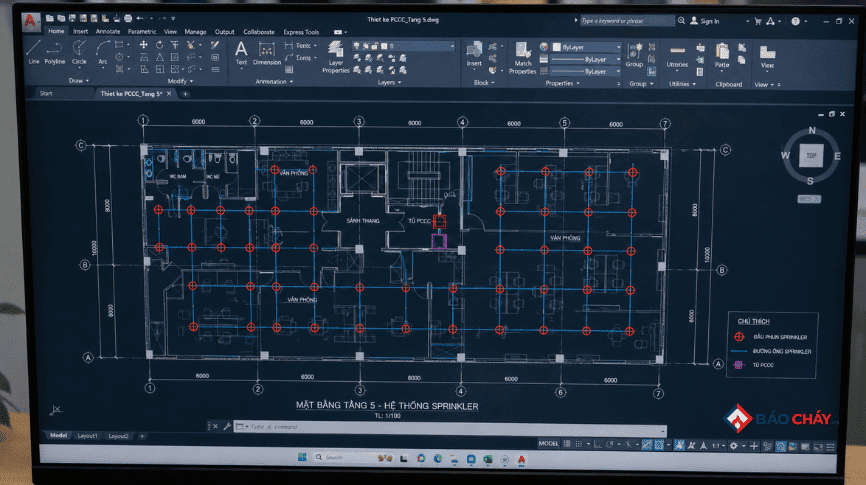Viewport: 866px width, 485px height.
Task: Add a new layout with plus button
Action: pos(142,436)
